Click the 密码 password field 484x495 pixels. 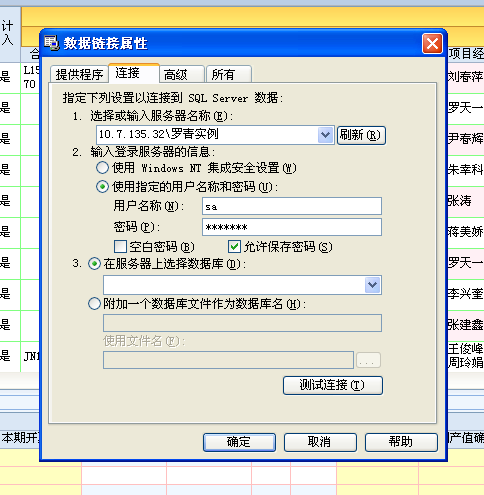tap(292, 227)
